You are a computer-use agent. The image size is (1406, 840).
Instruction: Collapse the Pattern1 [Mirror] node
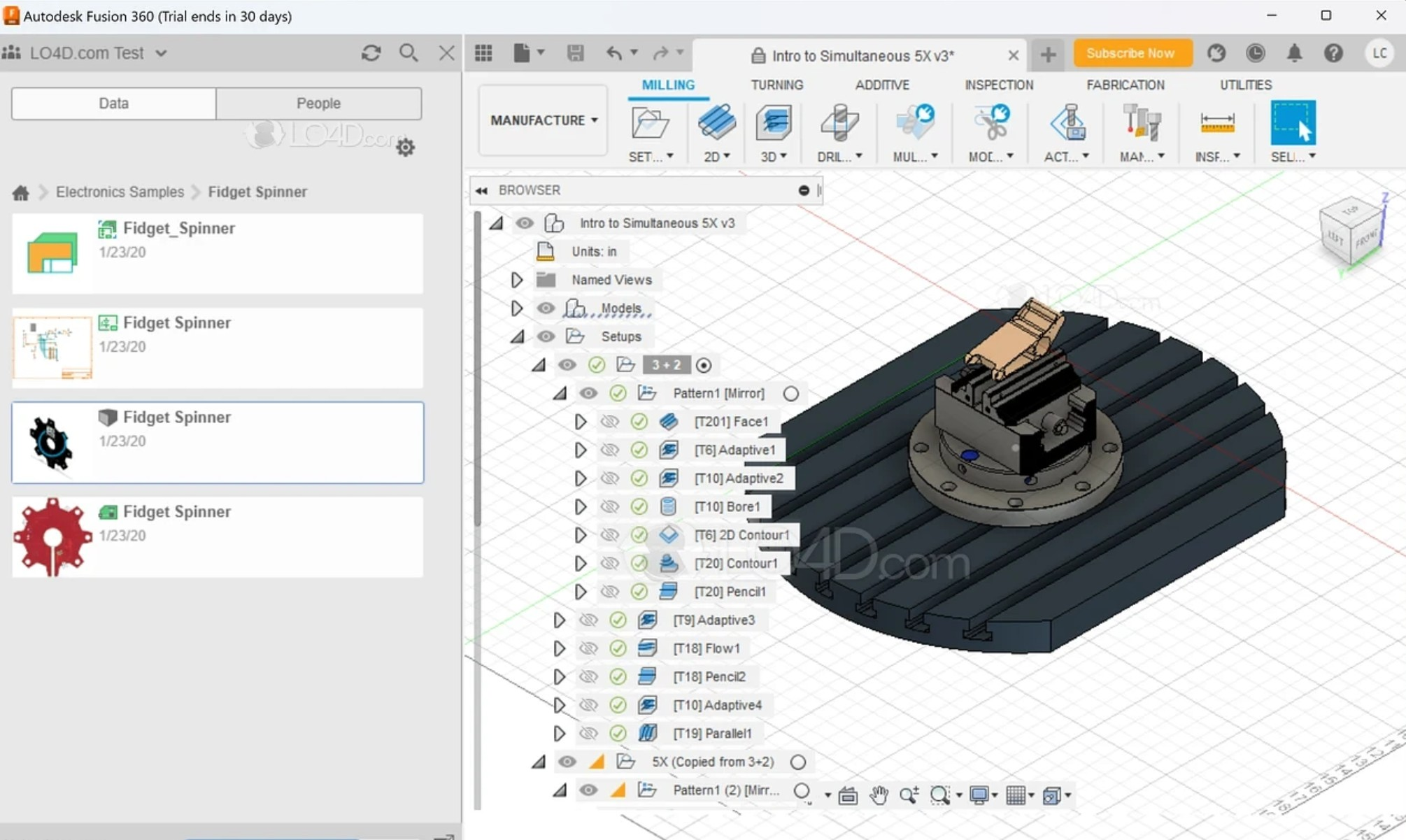[560, 394]
